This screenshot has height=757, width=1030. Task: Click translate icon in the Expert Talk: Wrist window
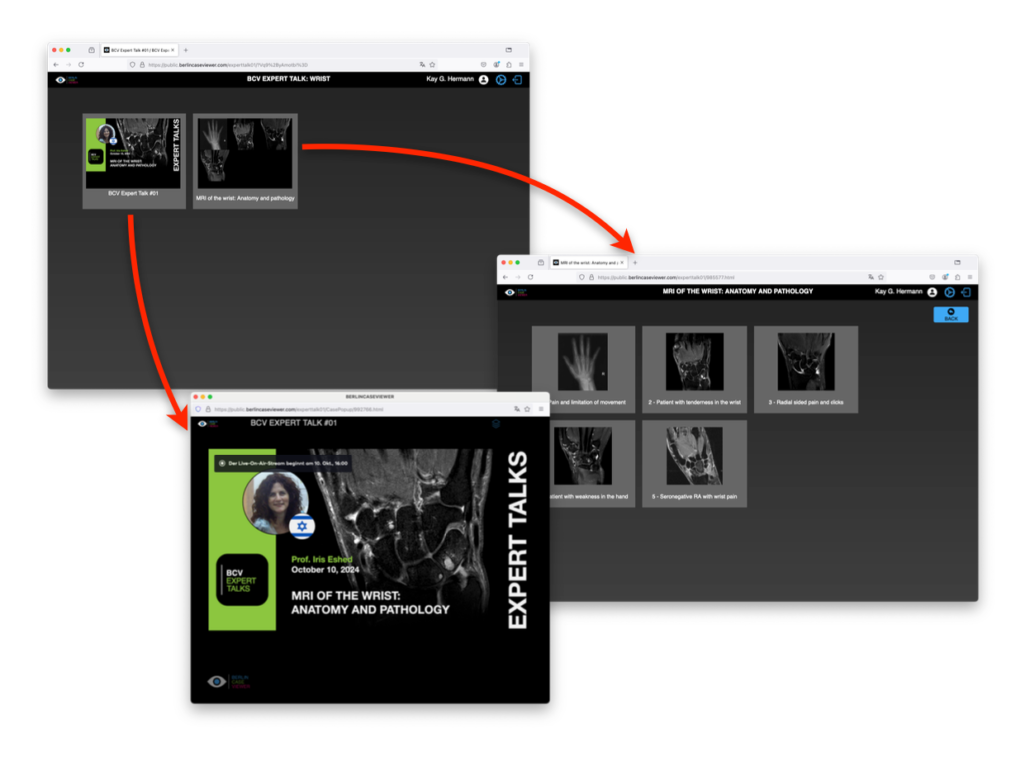tap(422, 64)
